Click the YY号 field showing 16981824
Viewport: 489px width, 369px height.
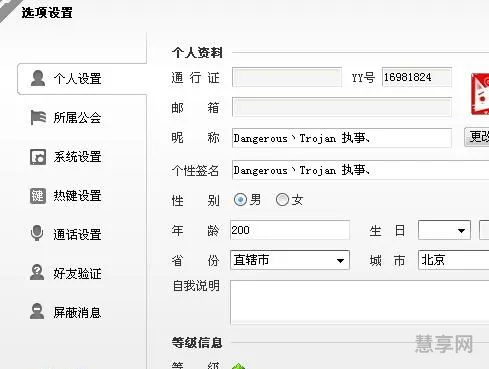tap(417, 77)
